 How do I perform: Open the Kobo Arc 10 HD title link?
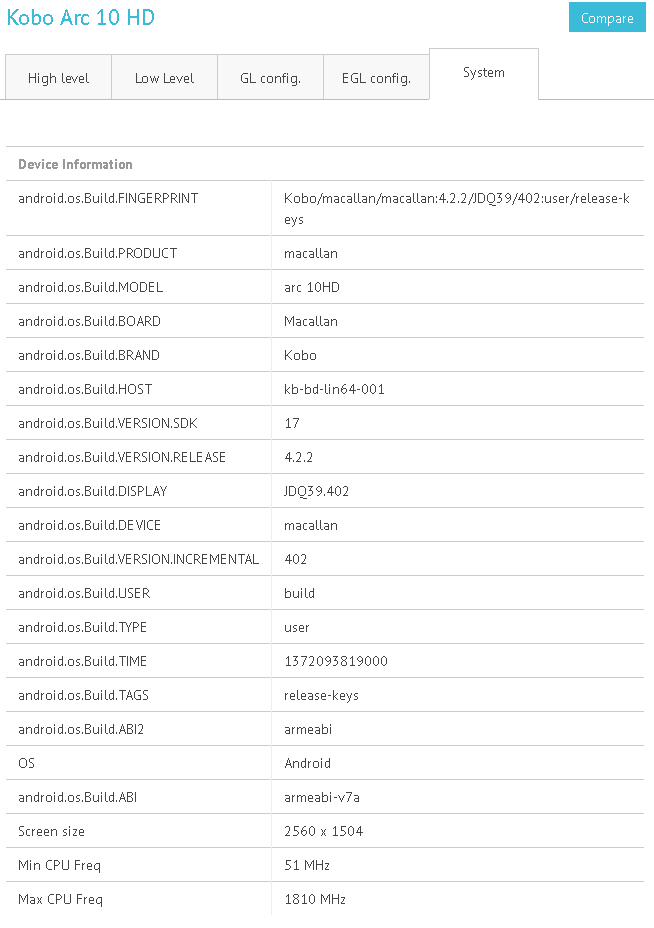tap(79, 17)
